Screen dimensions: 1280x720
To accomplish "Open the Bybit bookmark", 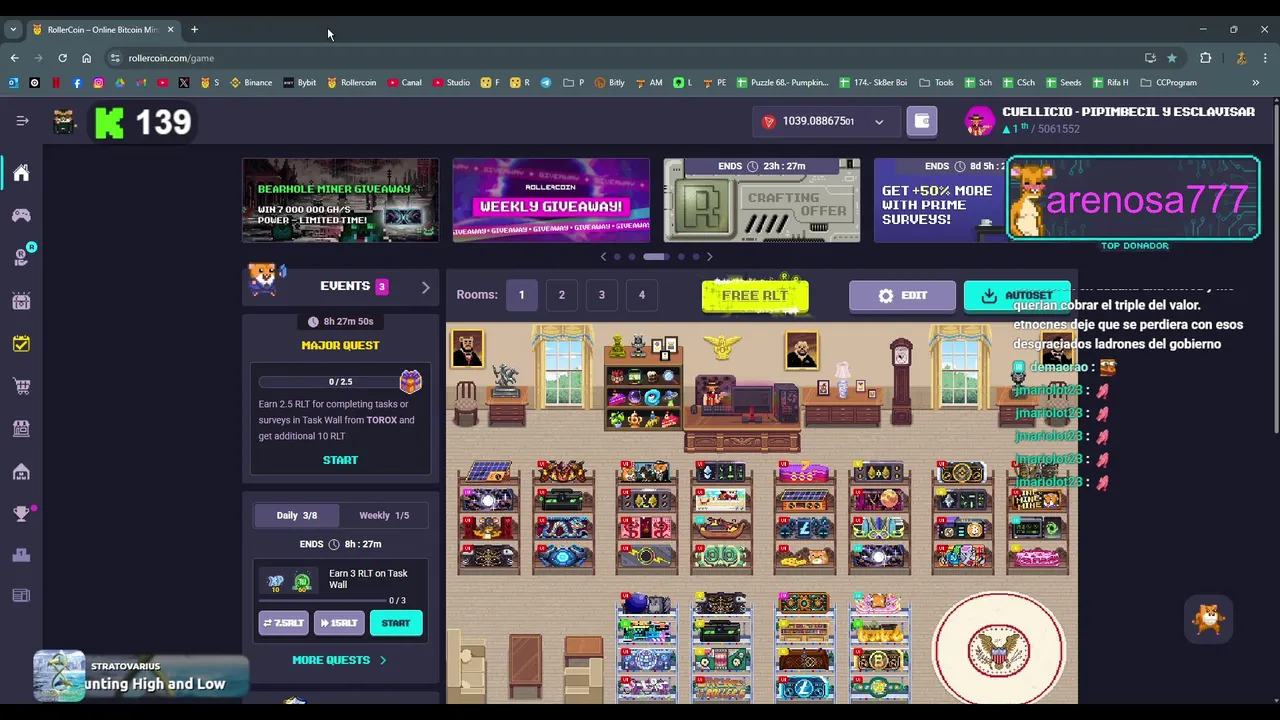I will click(x=300, y=82).
